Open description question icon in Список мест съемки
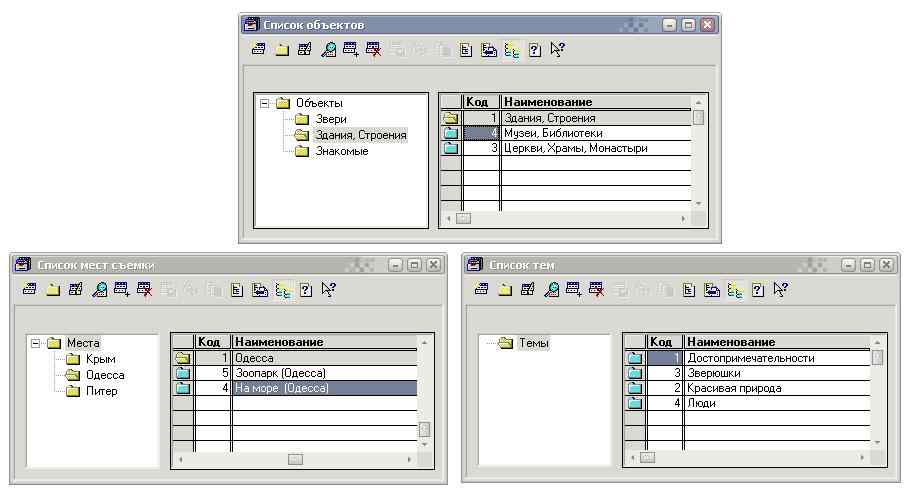The width and height of the screenshot is (910, 494). (x=306, y=289)
